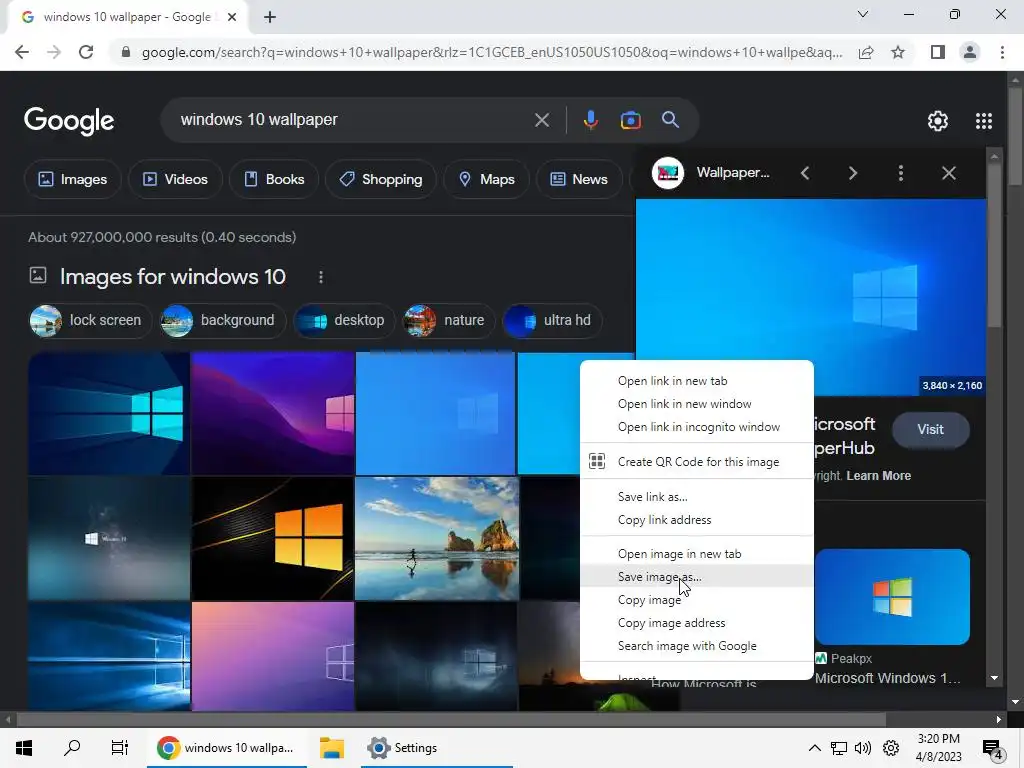Open options next to Images for windows 10

[x=321, y=277]
